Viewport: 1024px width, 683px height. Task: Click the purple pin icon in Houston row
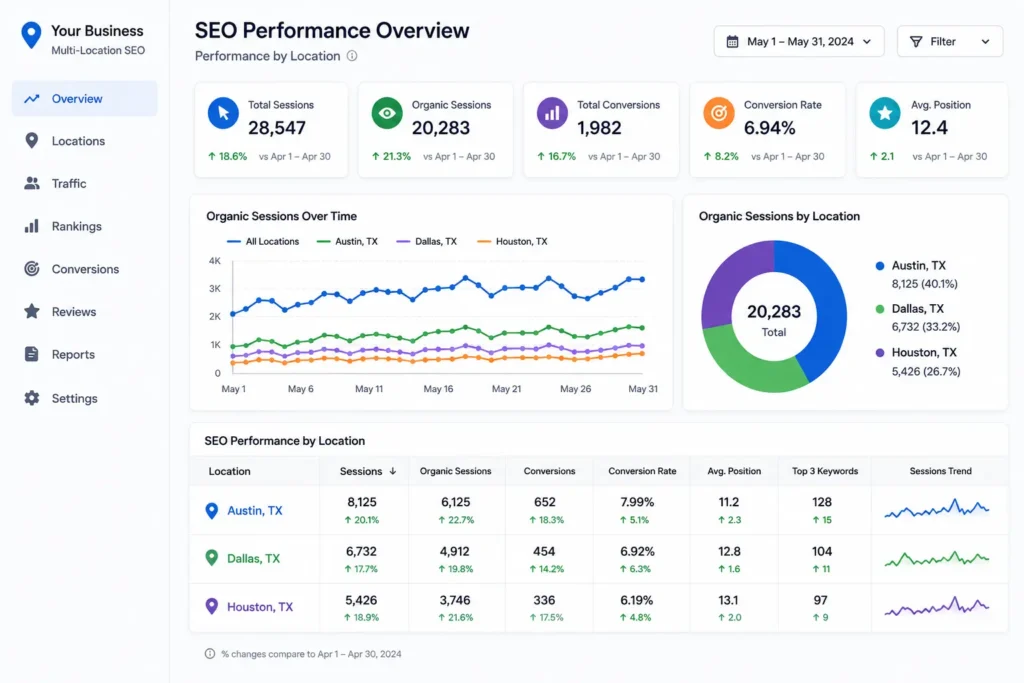click(x=212, y=606)
